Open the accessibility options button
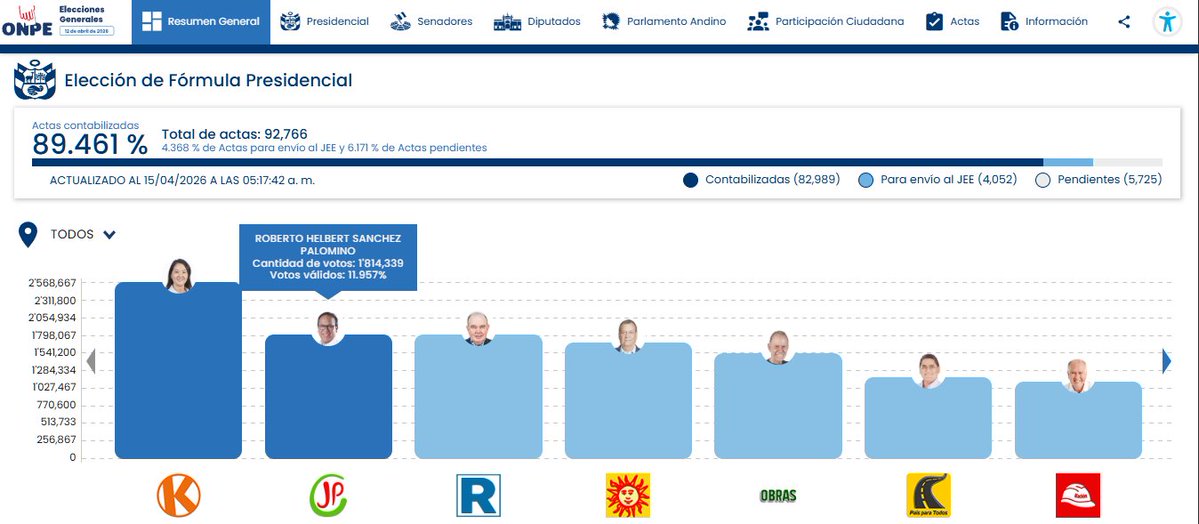The height and width of the screenshot is (524, 1199). (x=1167, y=21)
